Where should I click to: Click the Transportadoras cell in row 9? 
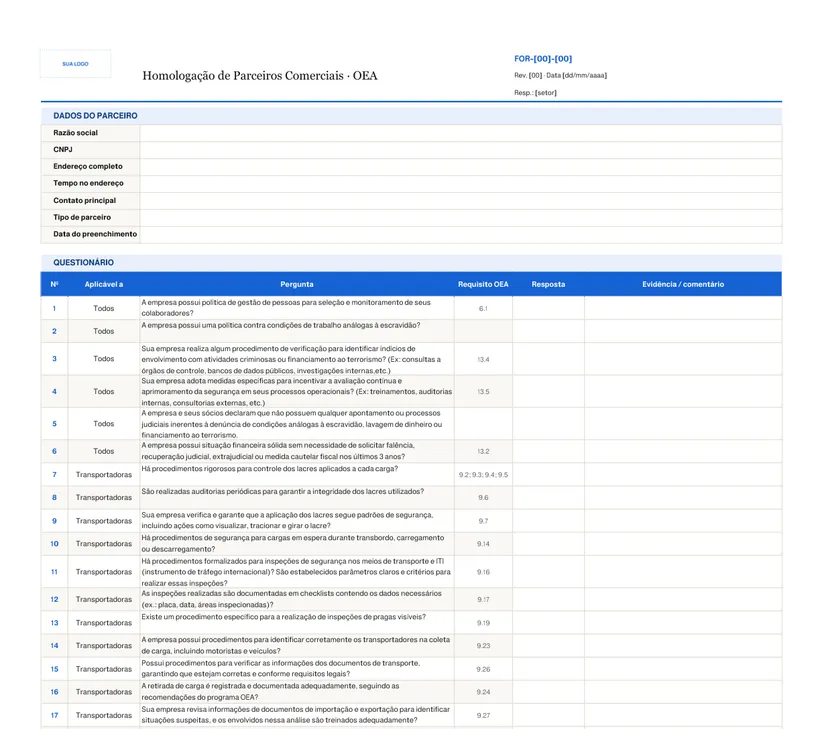tap(103, 521)
